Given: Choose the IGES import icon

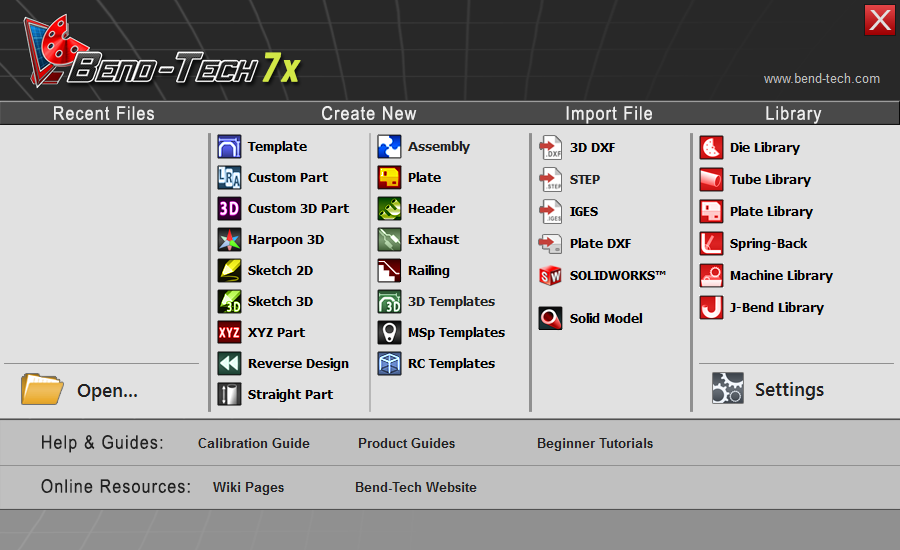Looking at the screenshot, I should (550, 212).
